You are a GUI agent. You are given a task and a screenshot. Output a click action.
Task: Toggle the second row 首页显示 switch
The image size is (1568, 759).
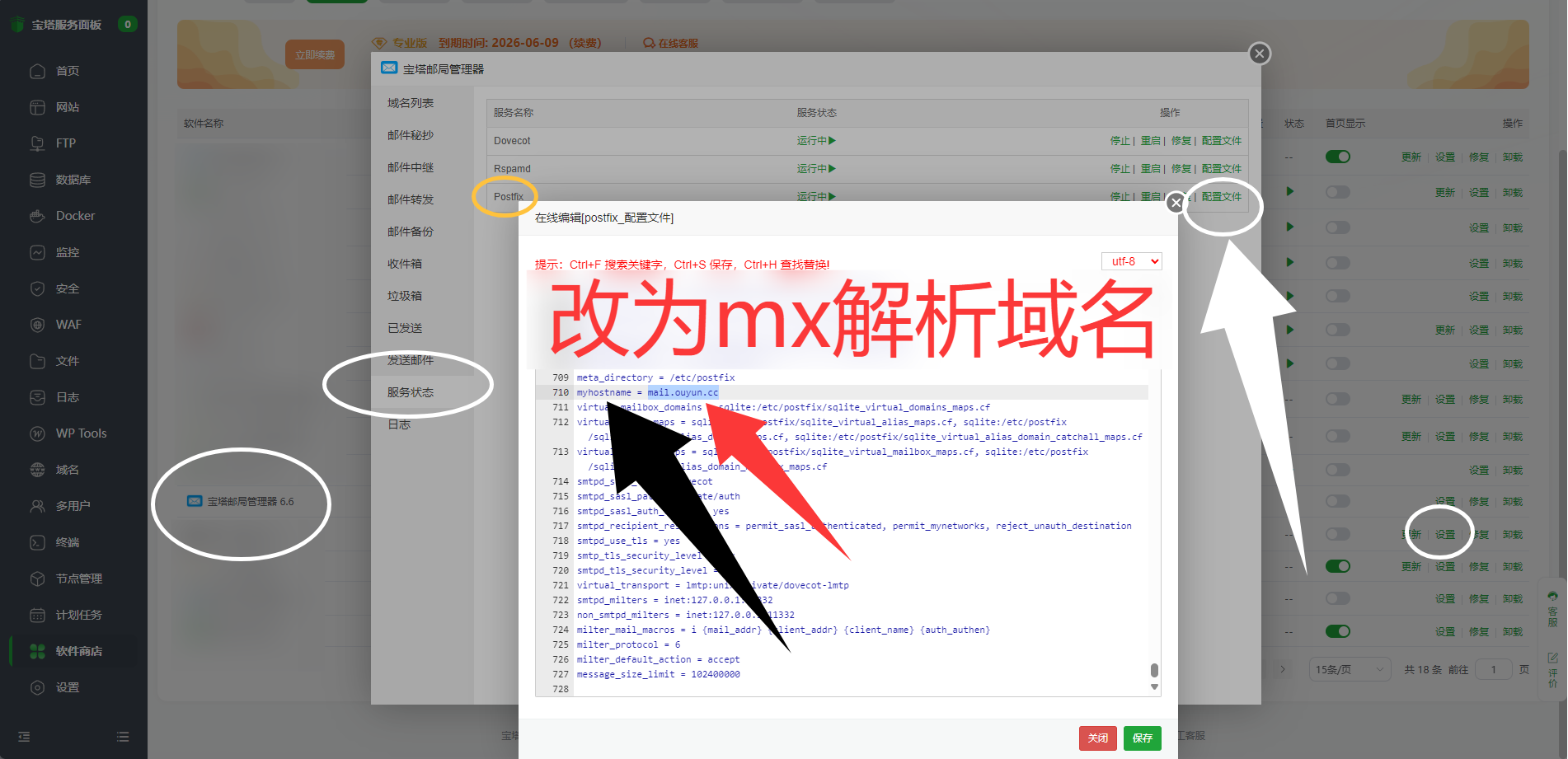tap(1337, 192)
